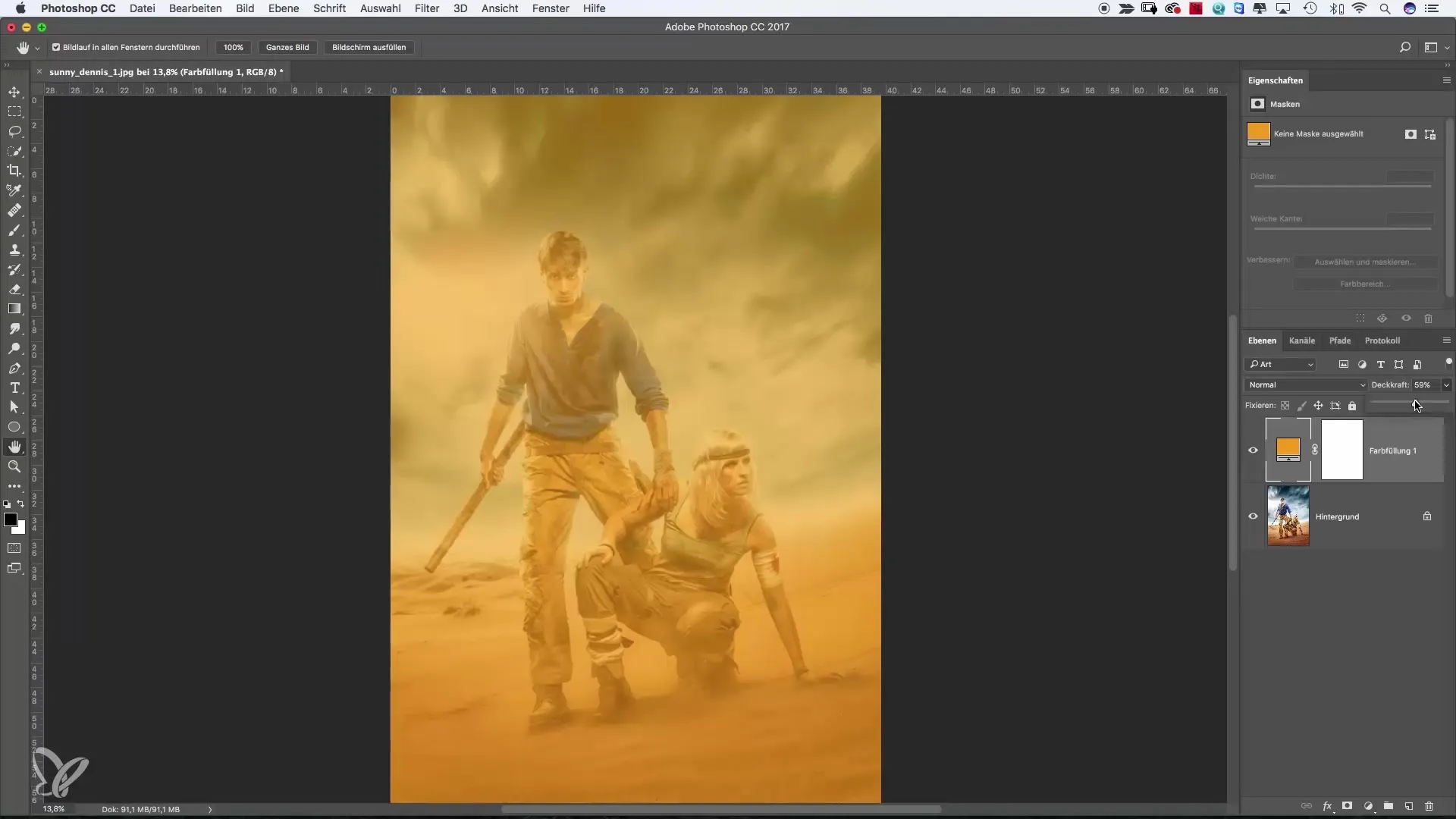1456x819 pixels.
Task: Hide the Farbfüllung 1 layer
Action: click(x=1253, y=450)
